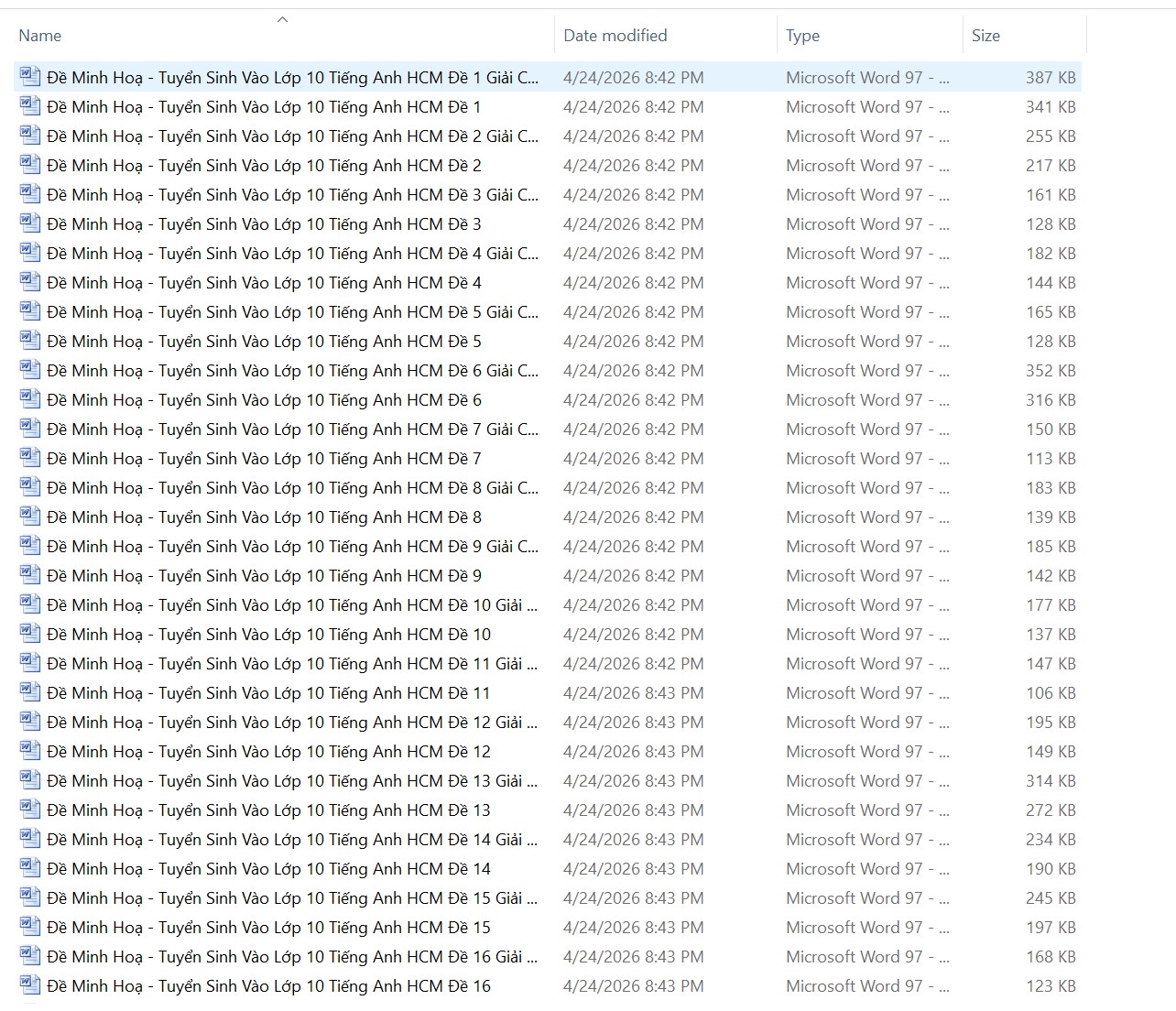Viewport: 1176px width, 1011px height.
Task: Click date cell of the 161 KB file
Action: [634, 195]
